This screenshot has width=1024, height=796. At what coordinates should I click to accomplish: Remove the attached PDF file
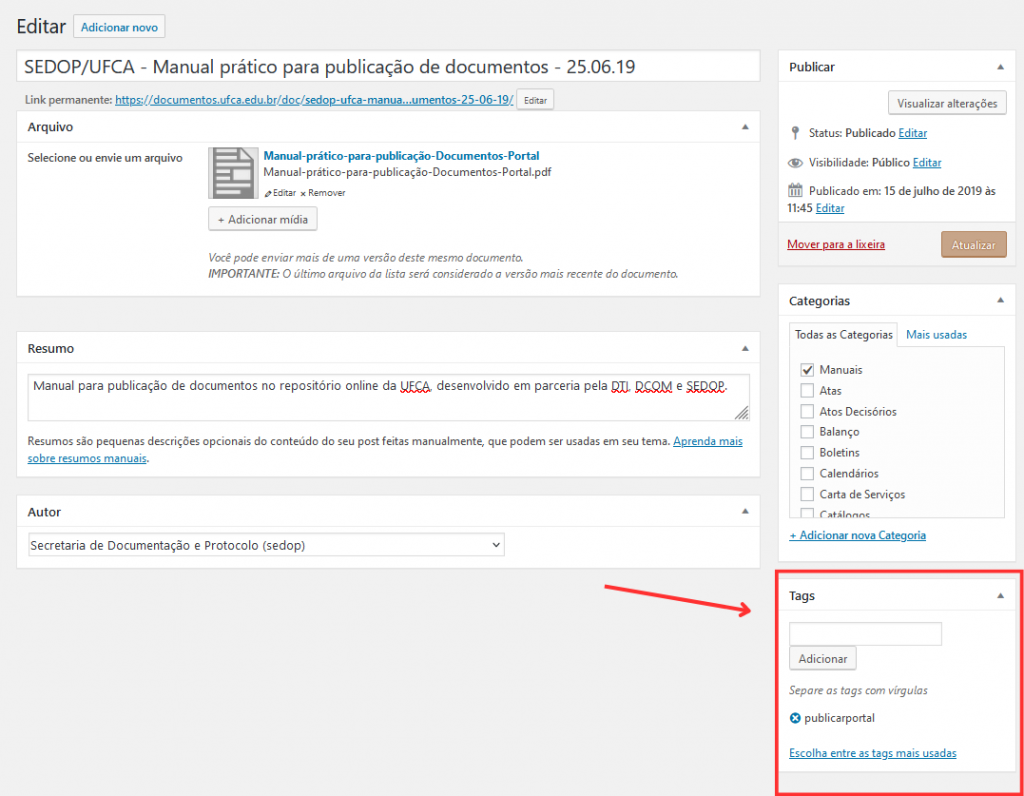(x=323, y=193)
